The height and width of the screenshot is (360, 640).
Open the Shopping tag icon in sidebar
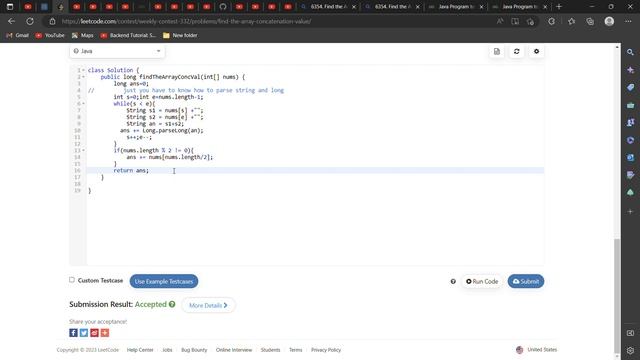click(x=630, y=87)
